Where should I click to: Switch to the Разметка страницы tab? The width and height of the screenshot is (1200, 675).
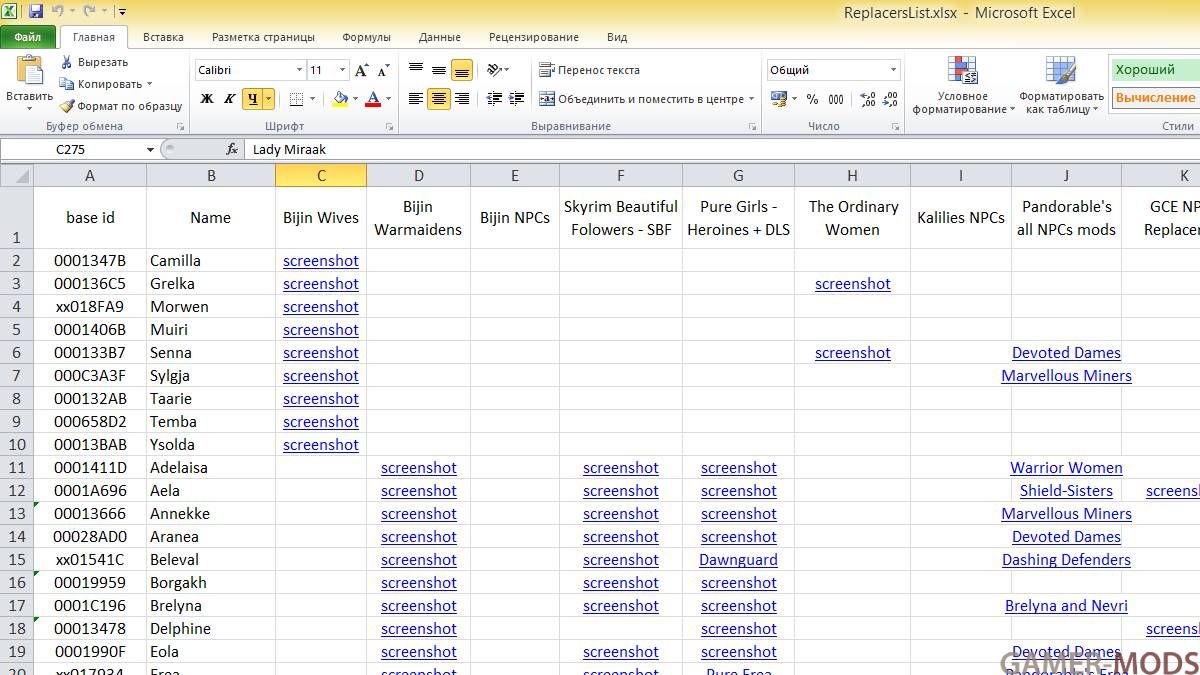(263, 37)
